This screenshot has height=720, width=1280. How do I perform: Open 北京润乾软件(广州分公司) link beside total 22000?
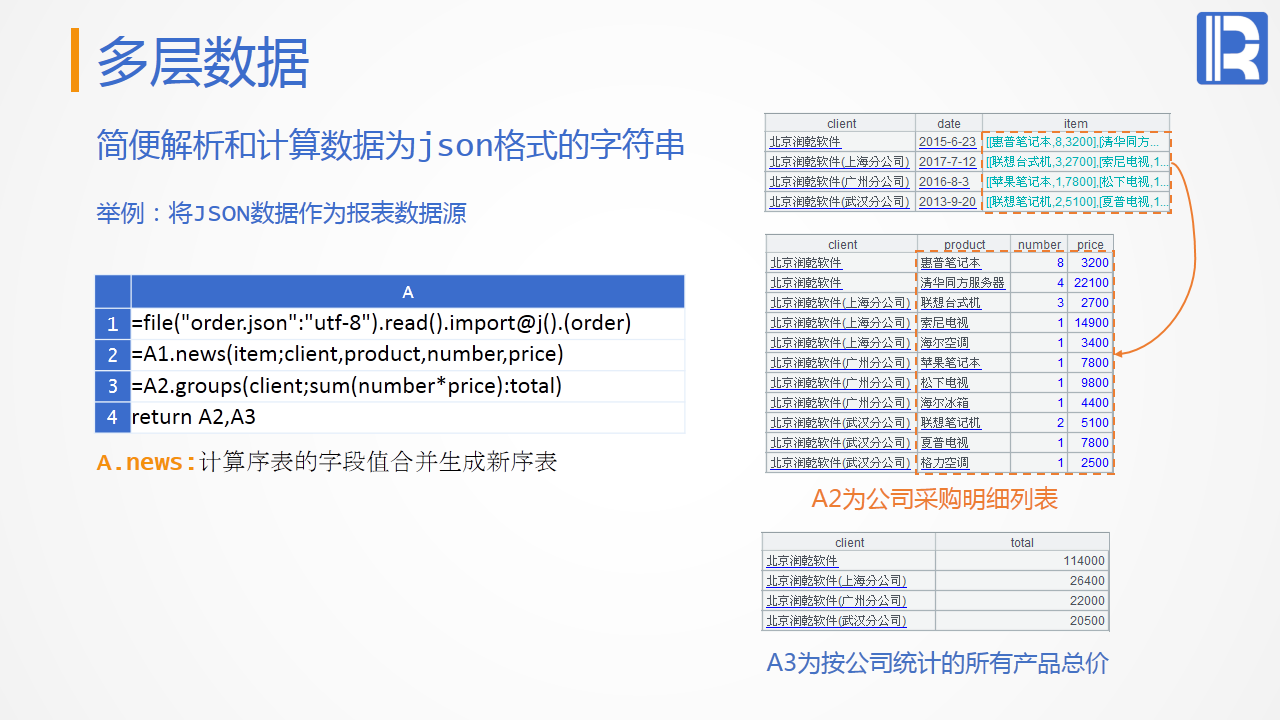(x=836, y=601)
